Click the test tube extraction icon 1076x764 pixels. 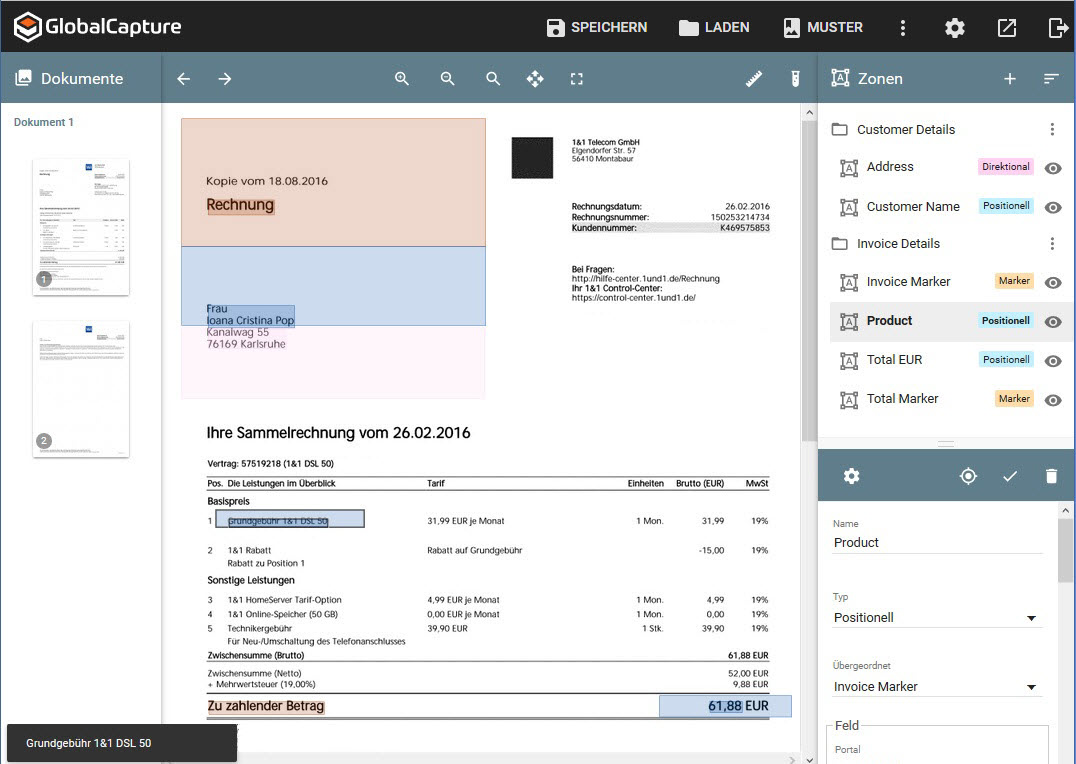click(x=795, y=78)
